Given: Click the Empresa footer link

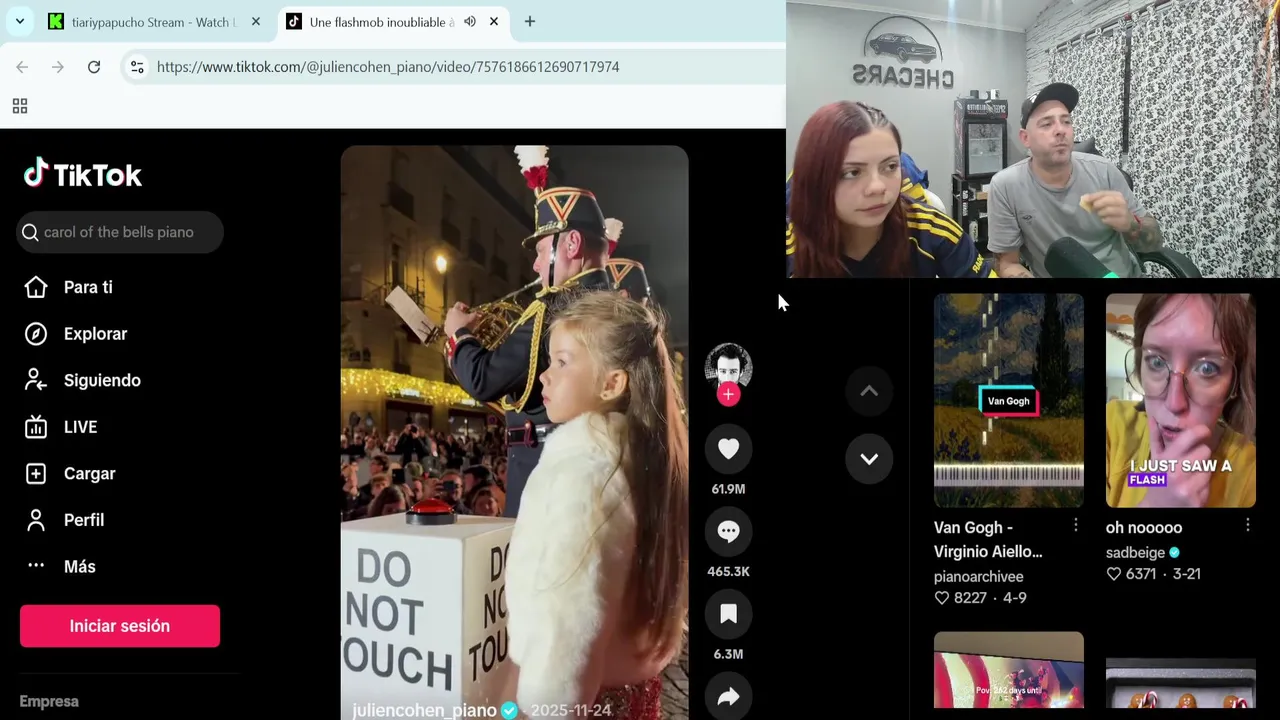Looking at the screenshot, I should (49, 701).
